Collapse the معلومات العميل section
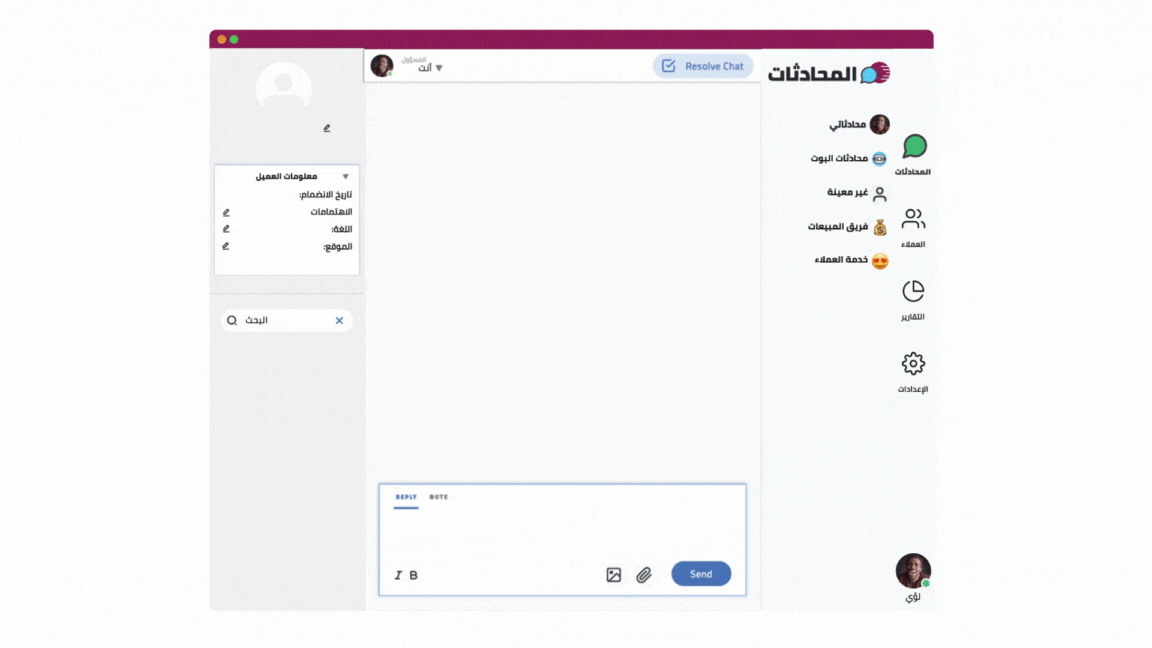 345,176
